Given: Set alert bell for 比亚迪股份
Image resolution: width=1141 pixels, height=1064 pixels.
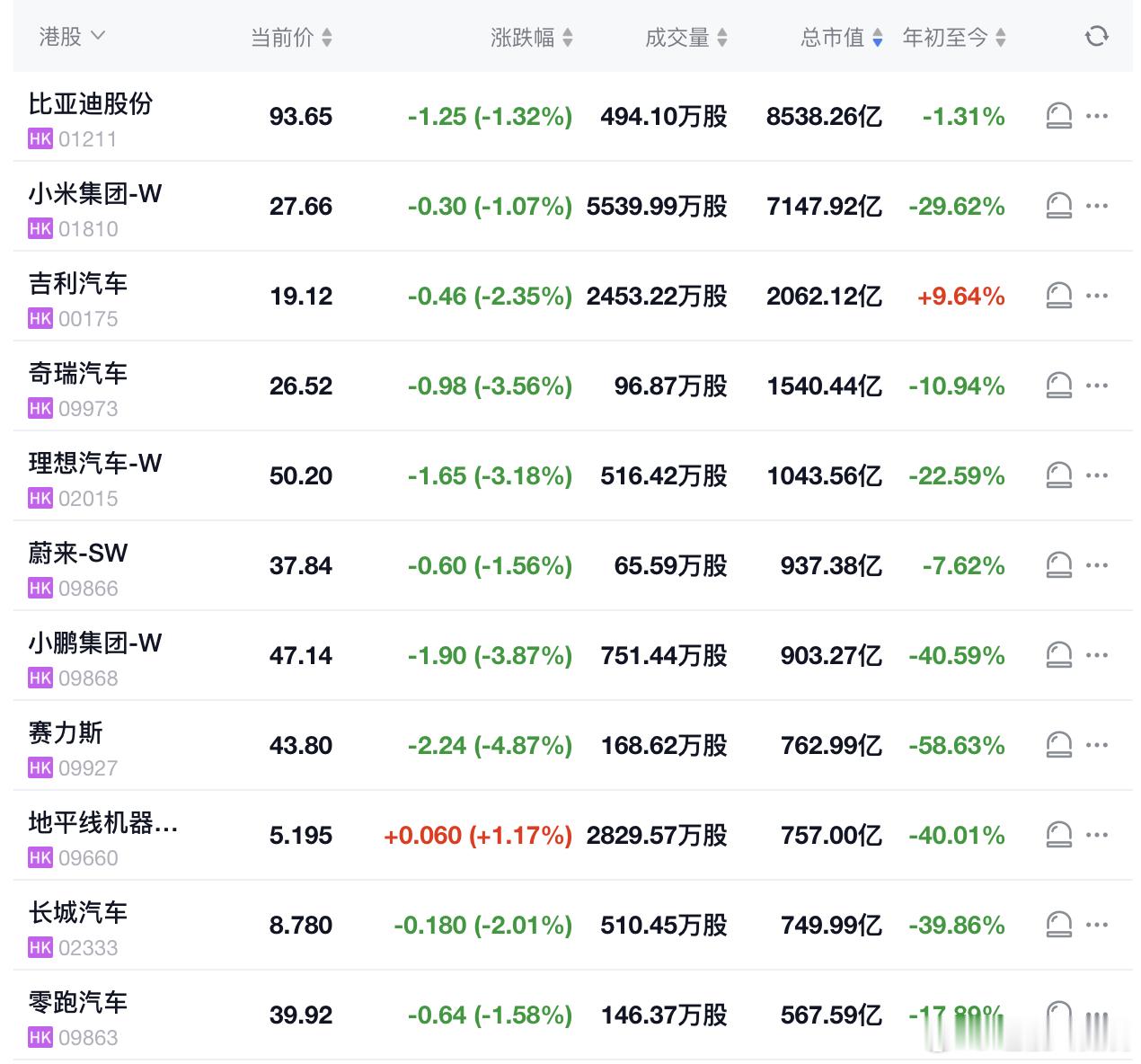Looking at the screenshot, I should 1059,116.
